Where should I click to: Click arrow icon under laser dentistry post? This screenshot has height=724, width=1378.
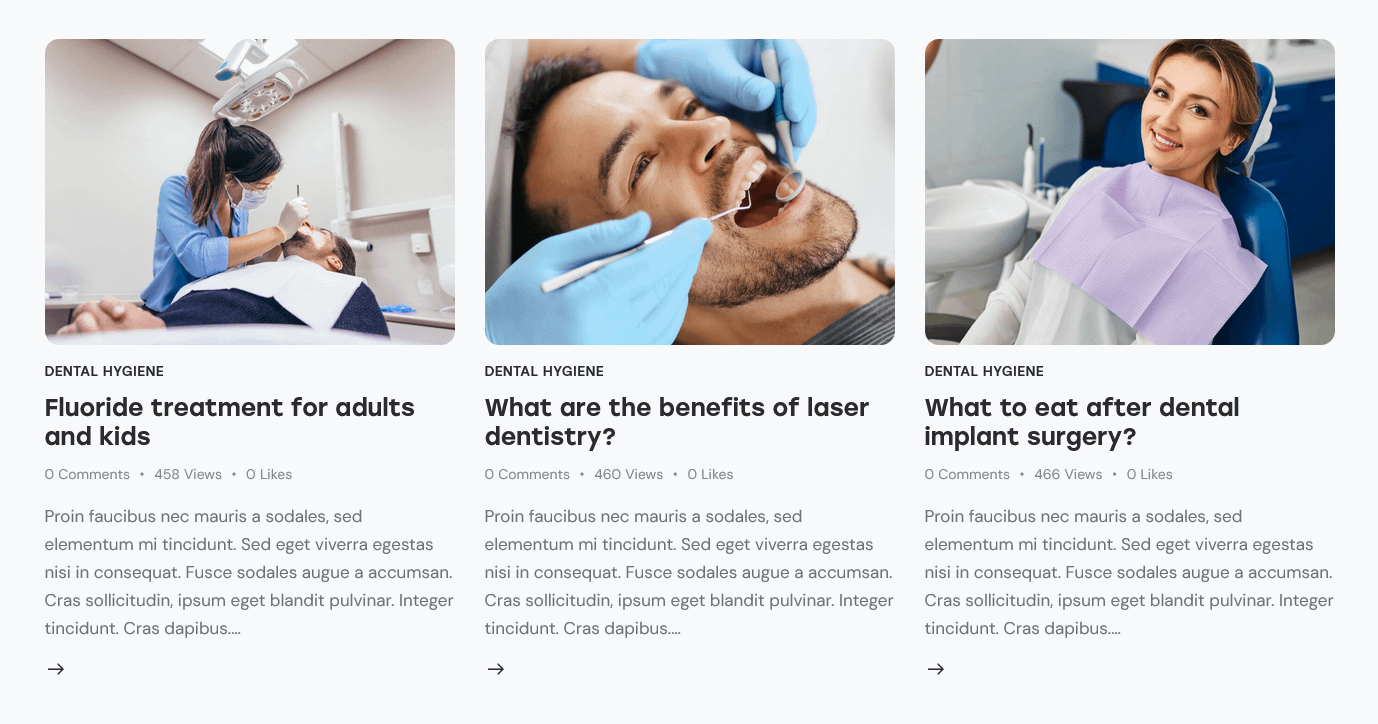coord(496,669)
